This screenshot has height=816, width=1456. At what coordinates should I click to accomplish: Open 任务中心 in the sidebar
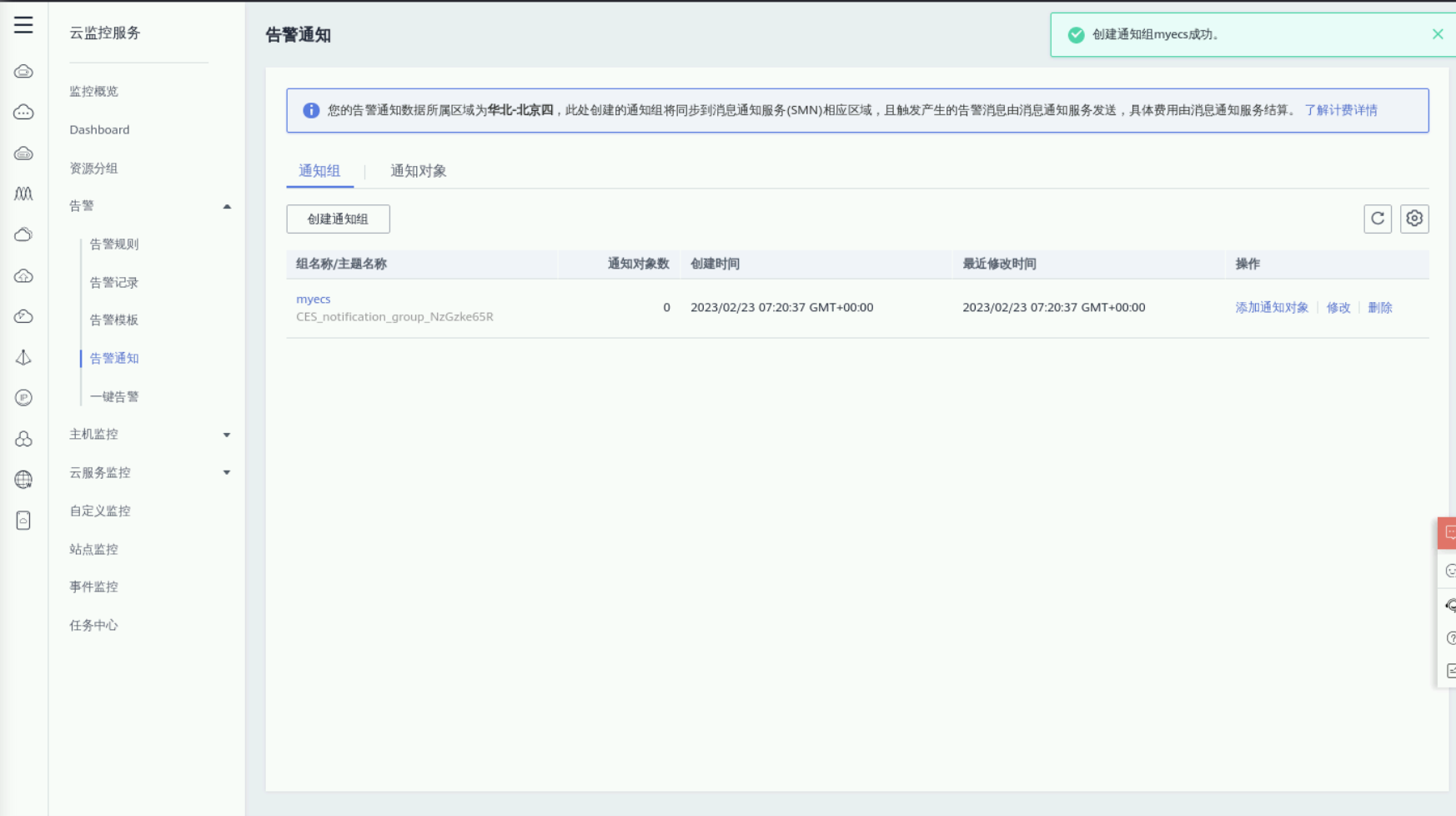94,625
